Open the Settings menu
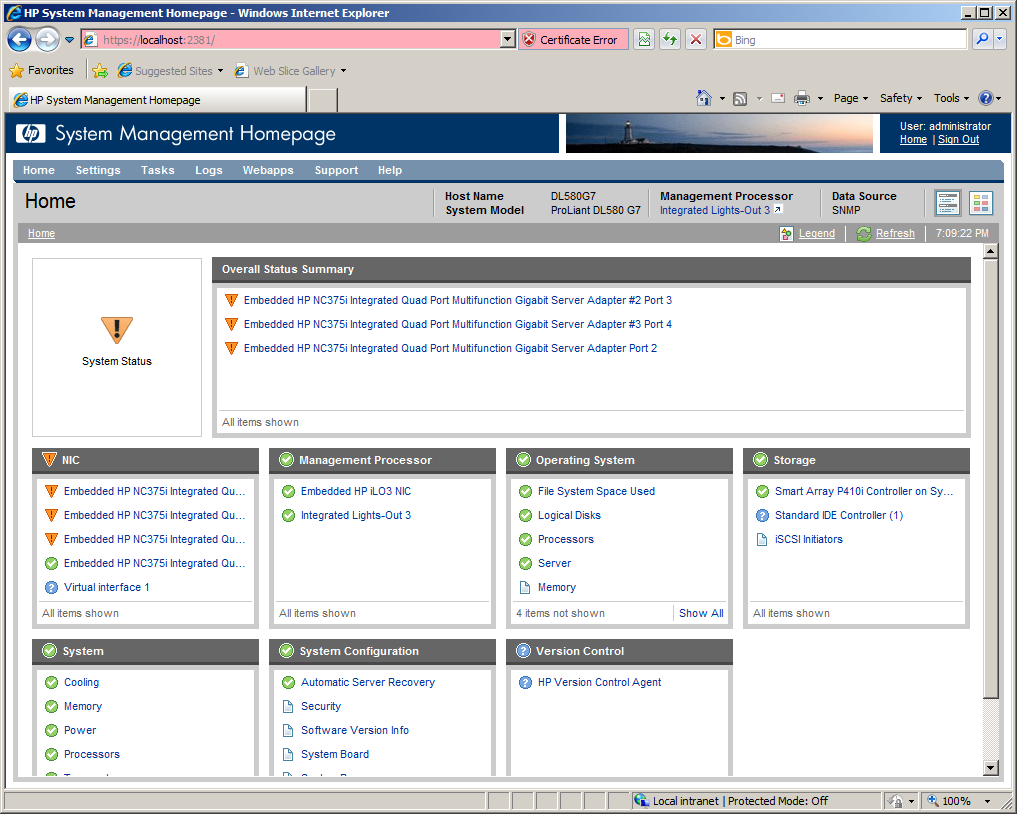This screenshot has width=1017, height=814. (98, 170)
